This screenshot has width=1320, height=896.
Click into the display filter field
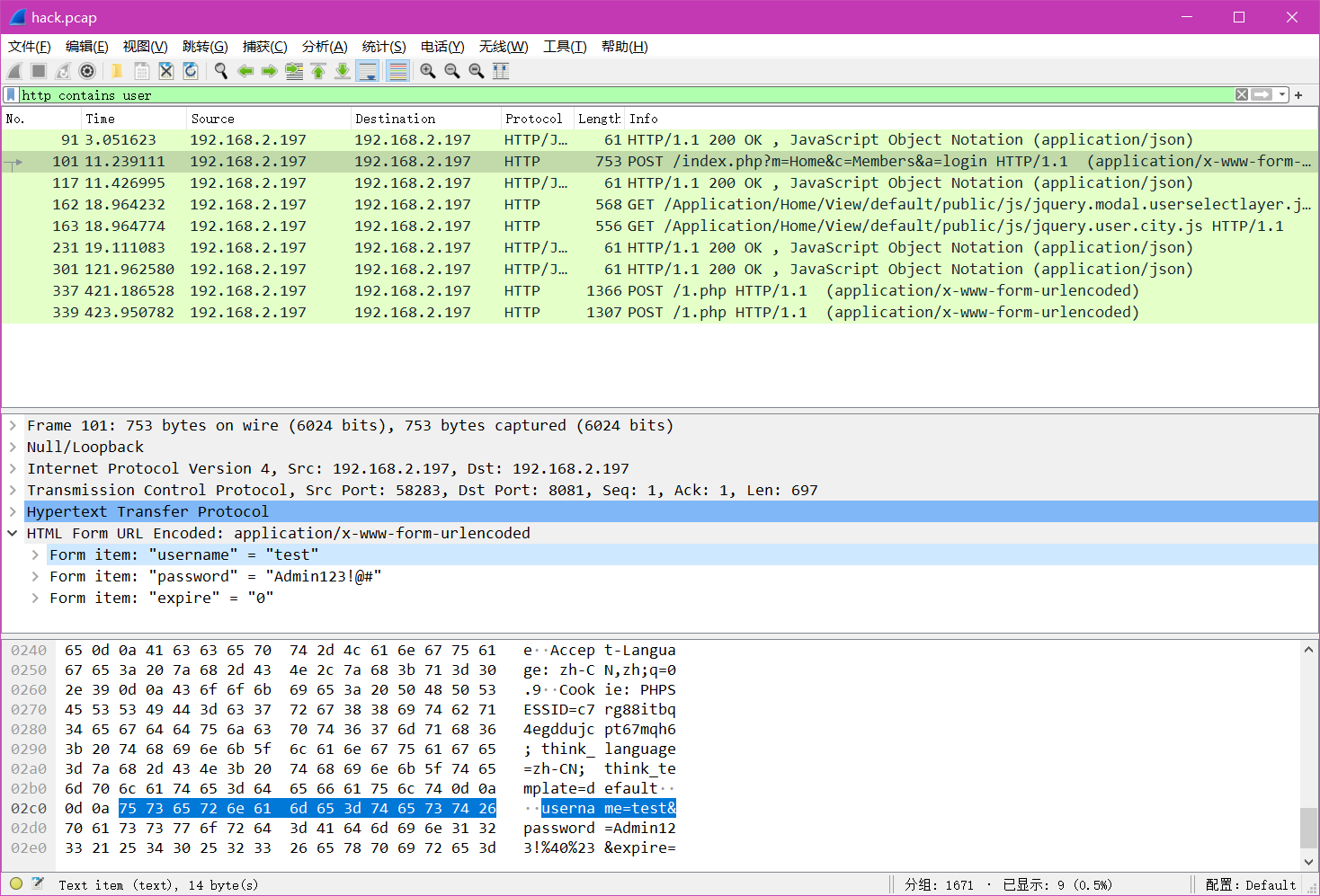[x=626, y=94]
